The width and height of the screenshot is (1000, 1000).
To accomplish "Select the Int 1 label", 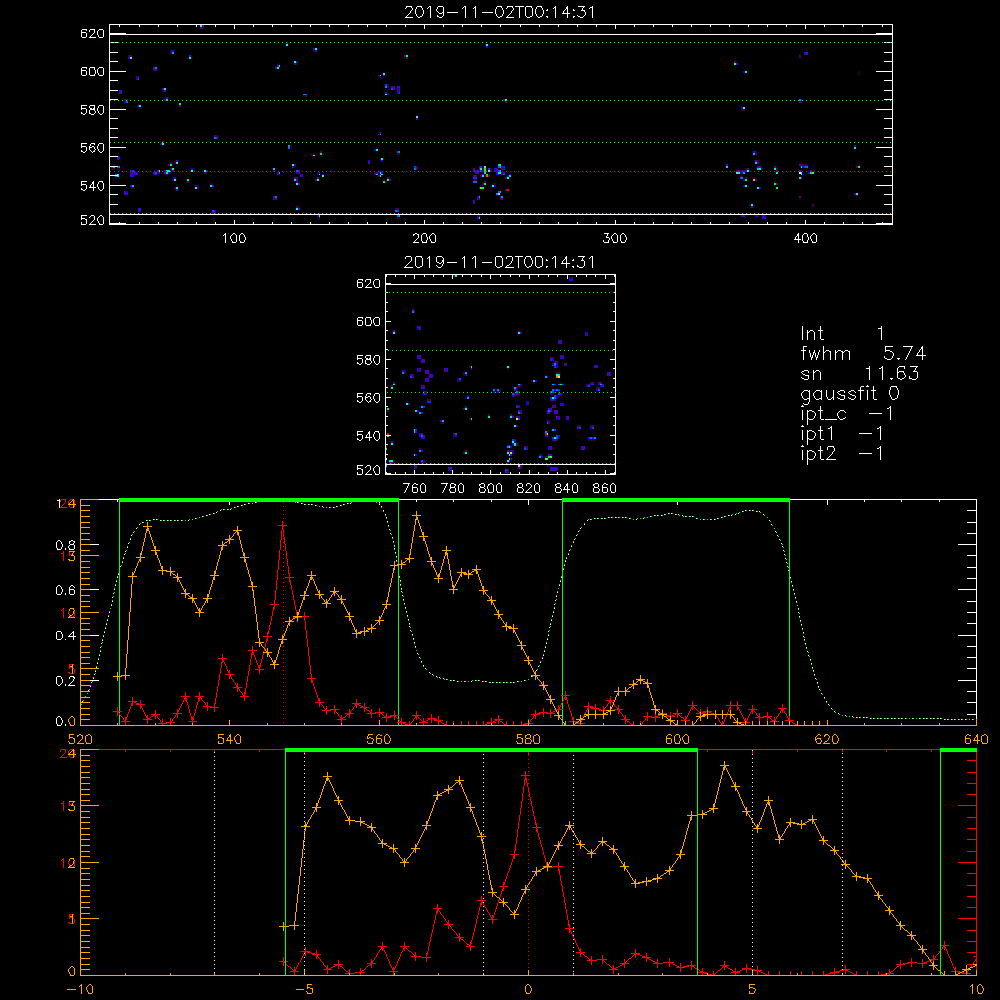I will point(842,334).
